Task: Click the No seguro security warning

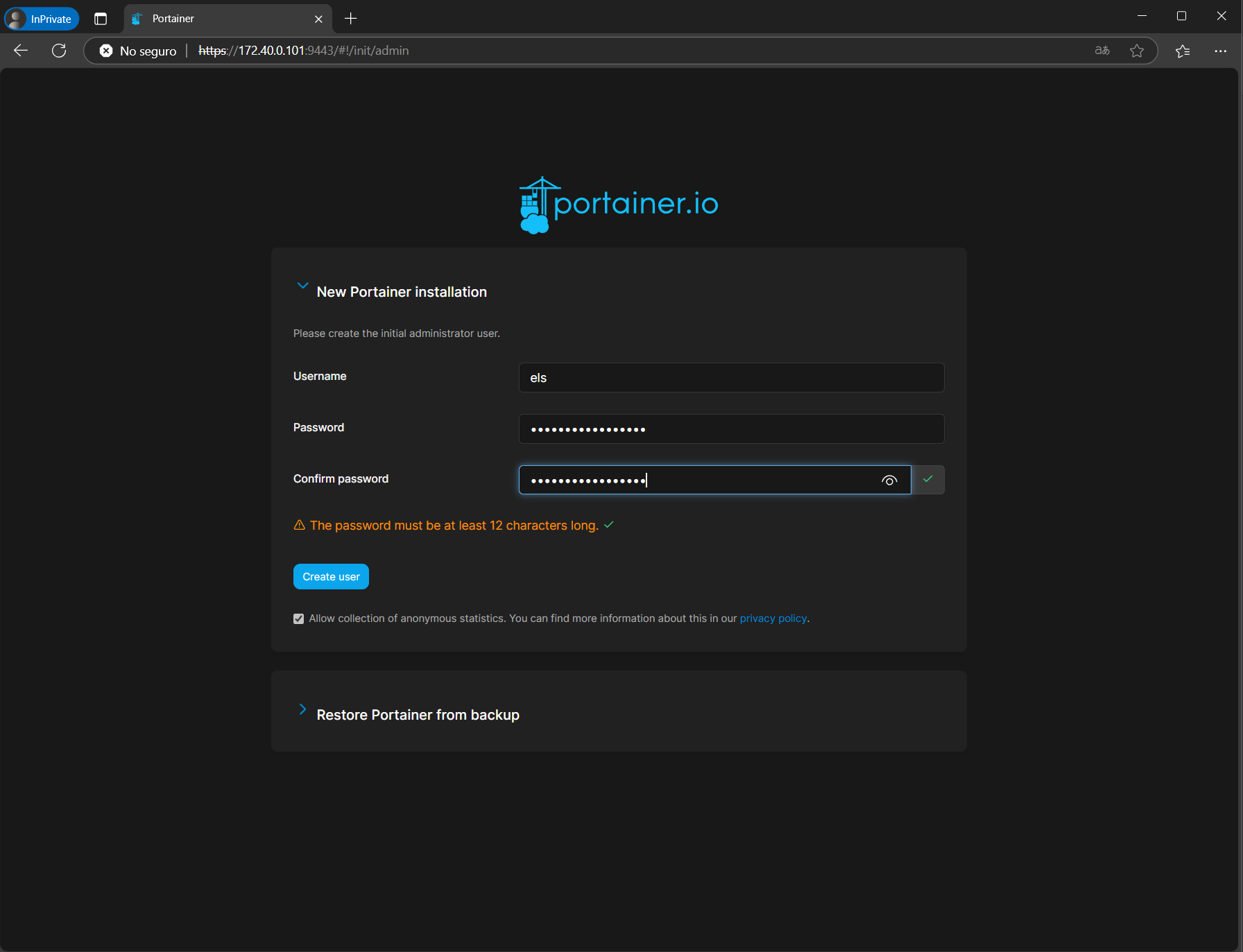Action: tap(138, 51)
